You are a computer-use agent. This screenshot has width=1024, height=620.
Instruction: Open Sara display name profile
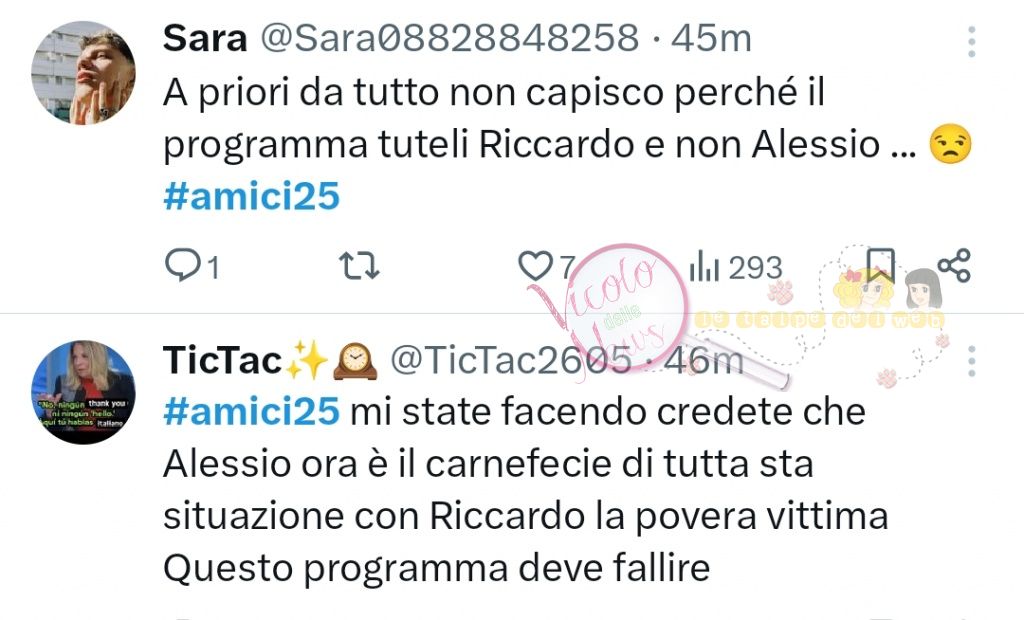pyautogui.click(x=205, y=38)
